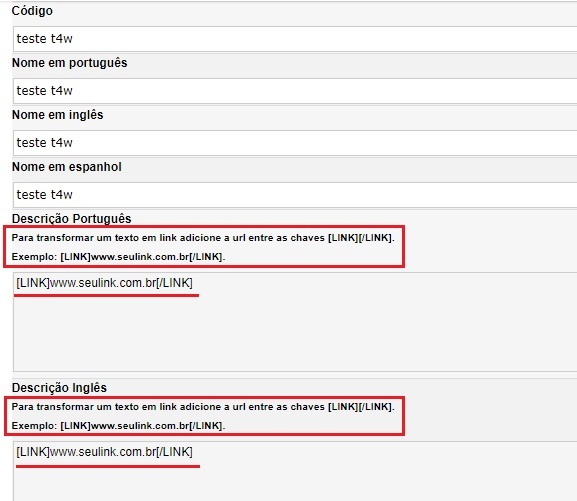Click the Código field label
The image size is (577, 501).
32,11
